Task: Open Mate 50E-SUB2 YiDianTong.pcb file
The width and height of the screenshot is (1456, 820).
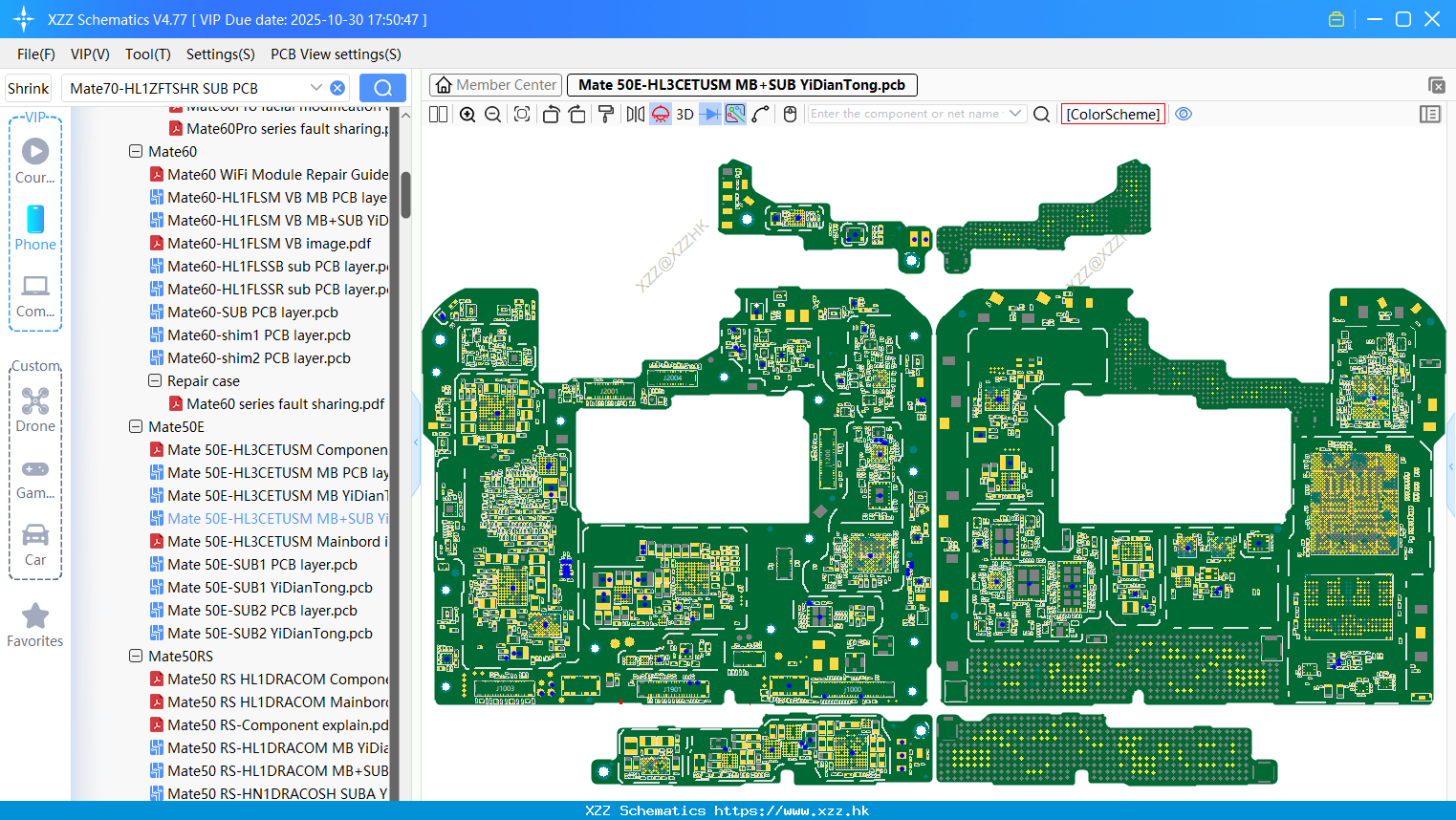Action: [261, 633]
